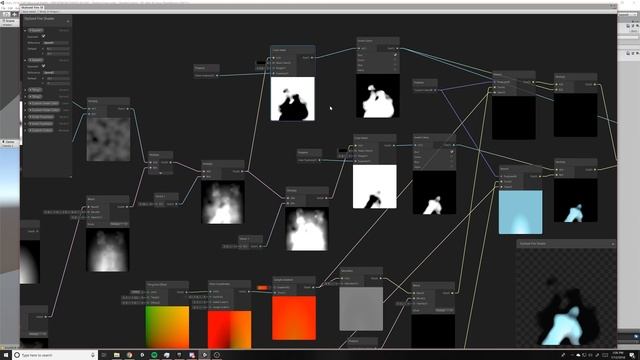
Task: Open the dropdown on the noise node with black preview
Action: pos(443,310)
